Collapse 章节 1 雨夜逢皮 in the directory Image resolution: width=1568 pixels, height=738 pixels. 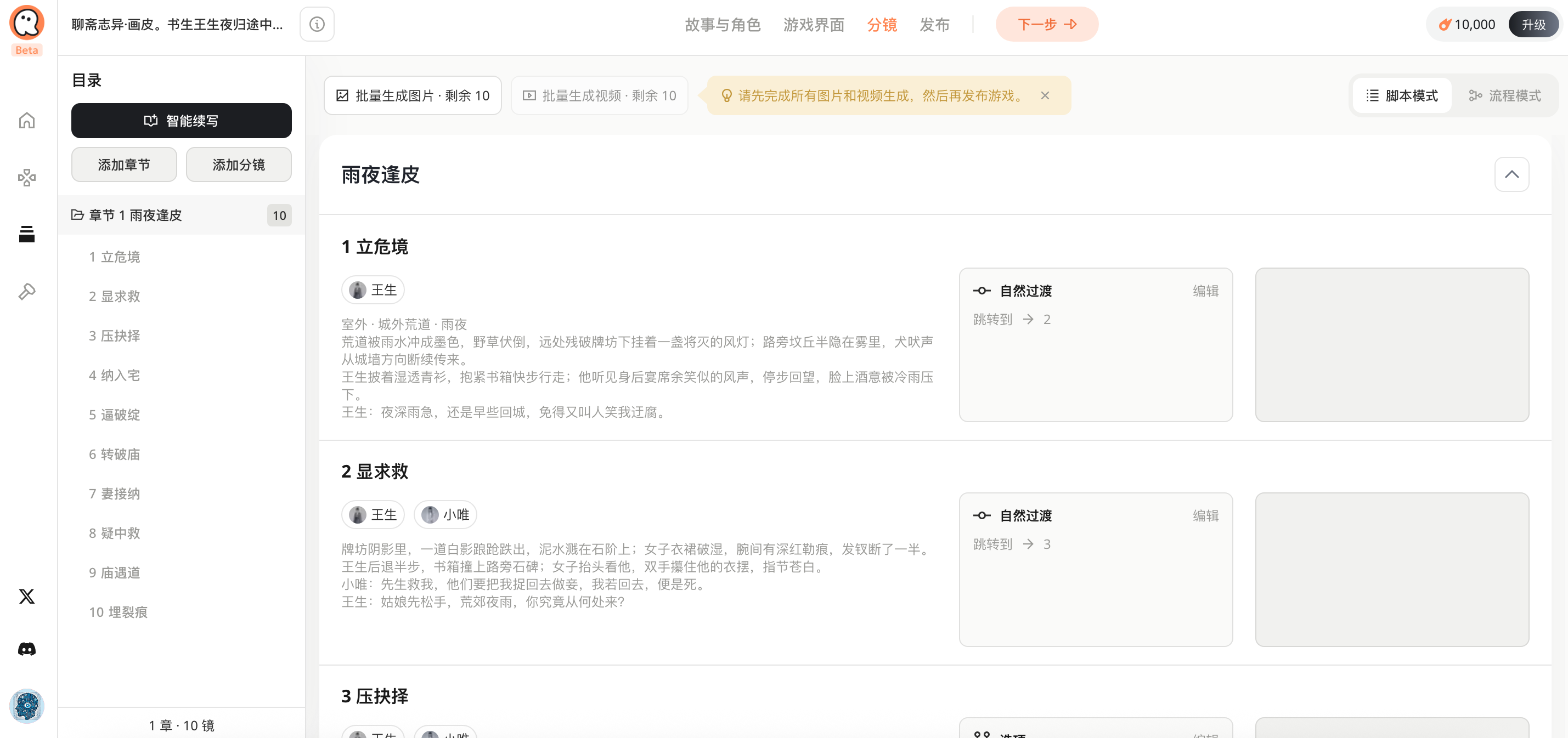[181, 215]
